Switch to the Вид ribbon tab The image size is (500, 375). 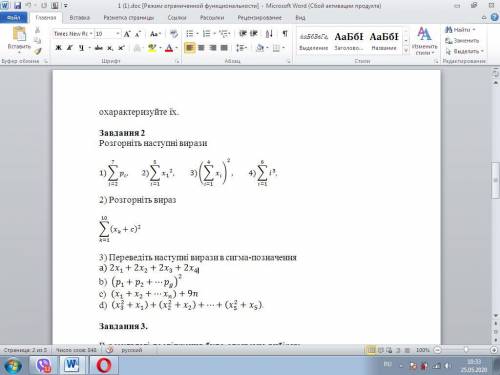point(300,18)
